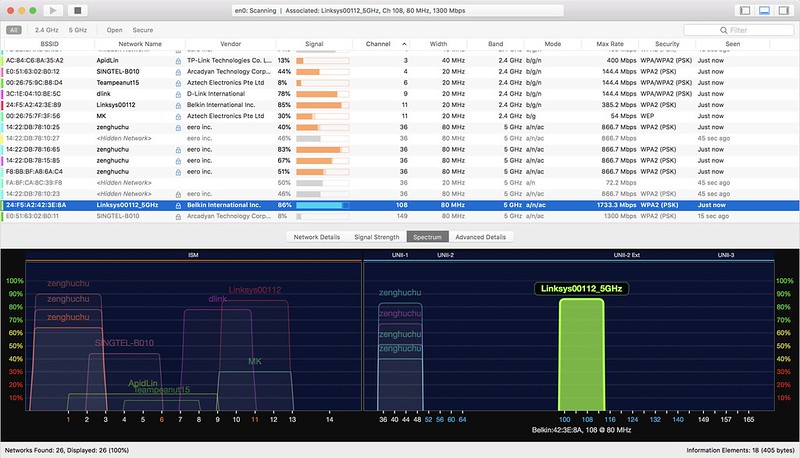The height and width of the screenshot is (458, 800).
Task: Show only Secure networks
Action: pyautogui.click(x=143, y=30)
